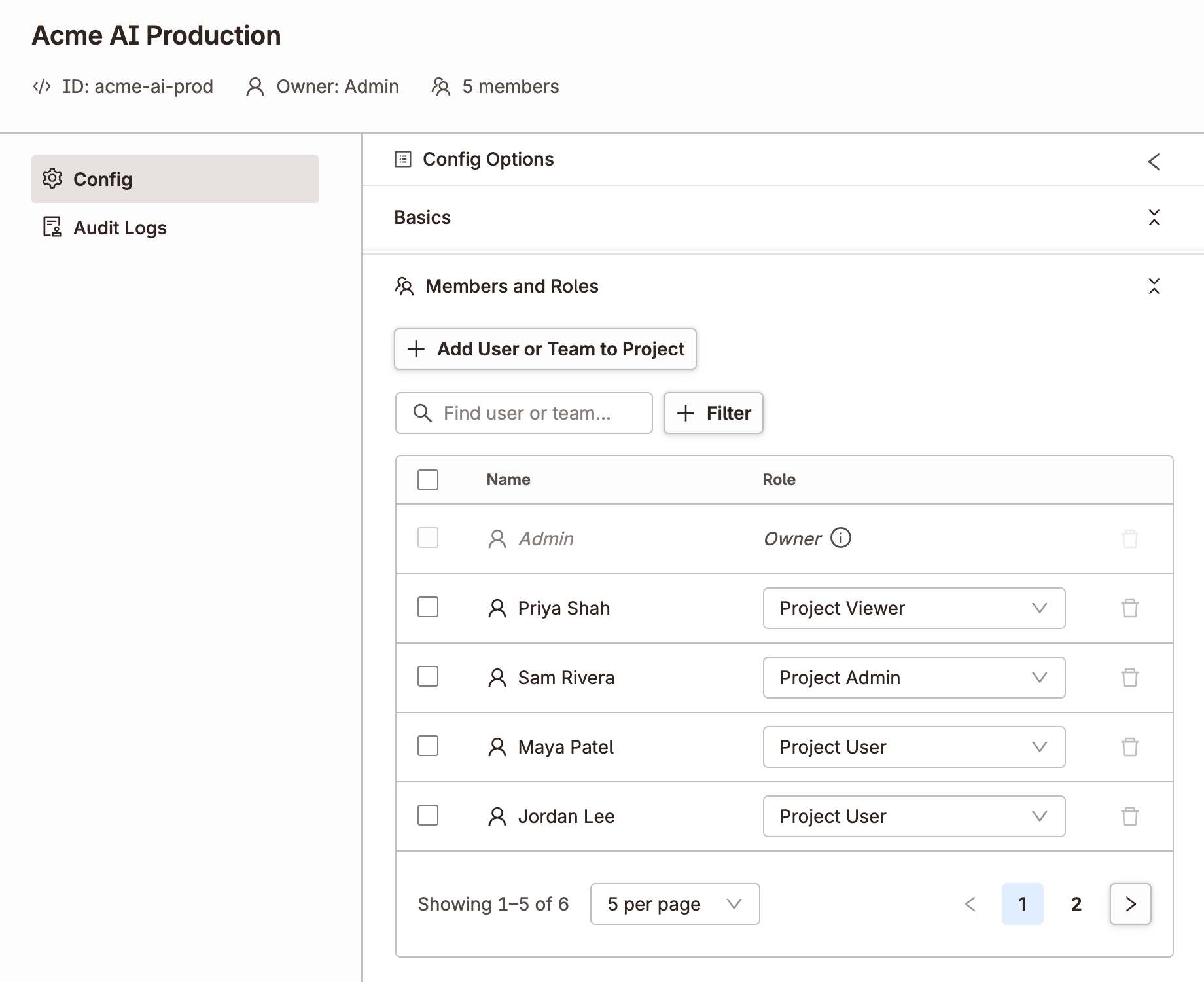Toggle the Admin row checkbox
This screenshot has width=1204, height=982.
click(x=428, y=538)
